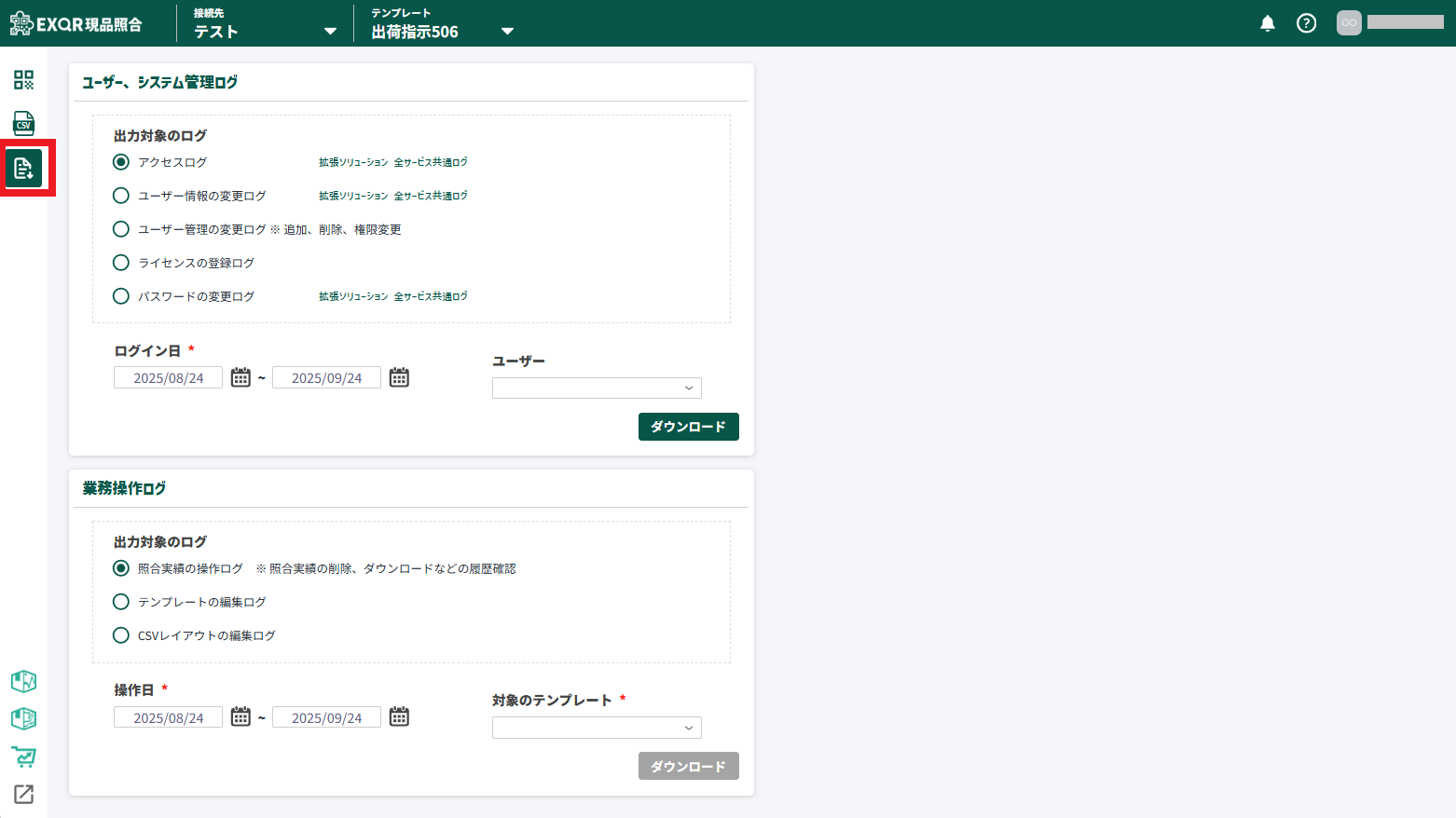Click the log download sidebar icon
This screenshot has width=1456, height=818.
(x=23, y=168)
